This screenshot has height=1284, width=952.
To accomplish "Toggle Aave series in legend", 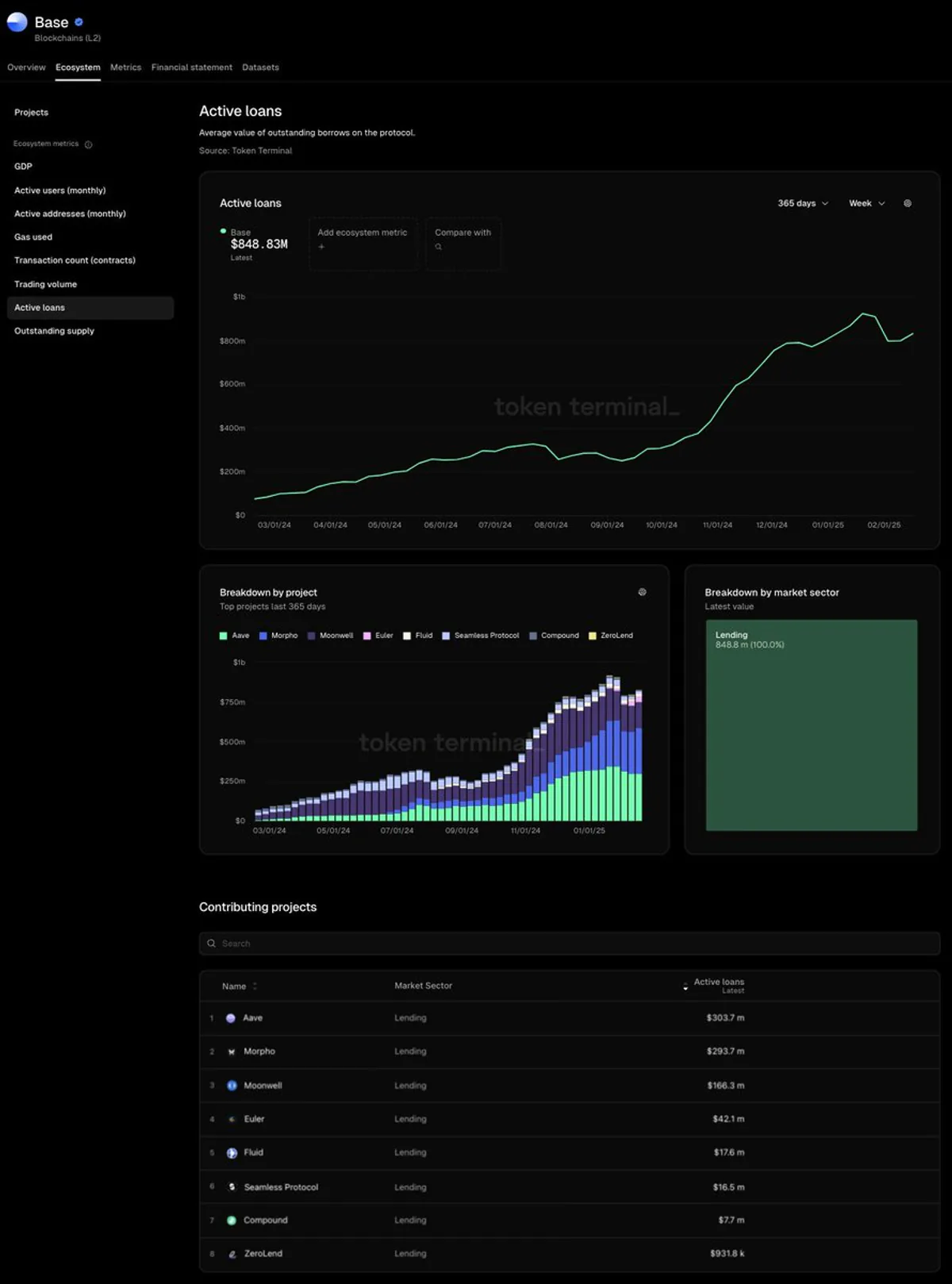I will [x=234, y=636].
